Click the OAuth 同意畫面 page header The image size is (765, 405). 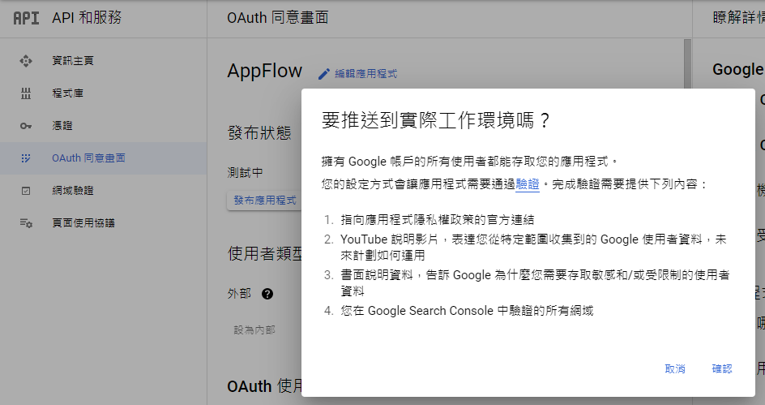pyautogui.click(x=278, y=18)
